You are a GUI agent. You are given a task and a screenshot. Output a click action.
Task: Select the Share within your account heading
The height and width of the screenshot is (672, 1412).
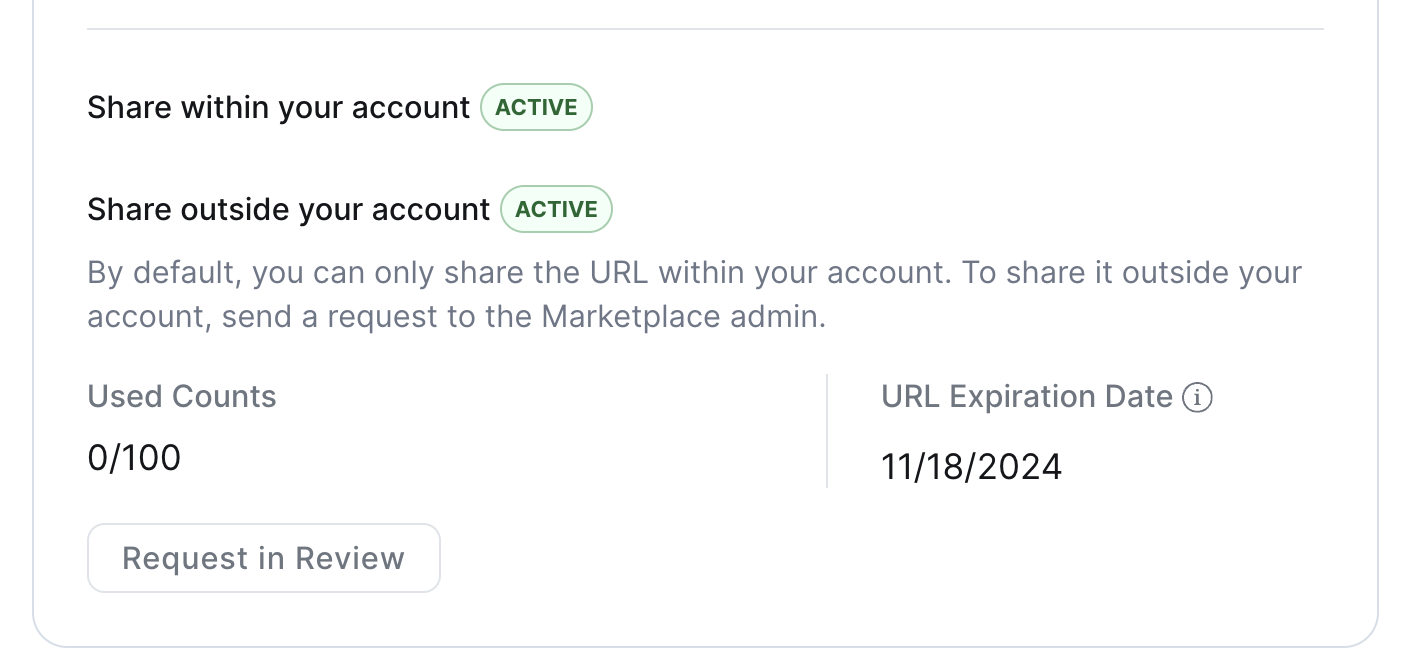(278, 107)
